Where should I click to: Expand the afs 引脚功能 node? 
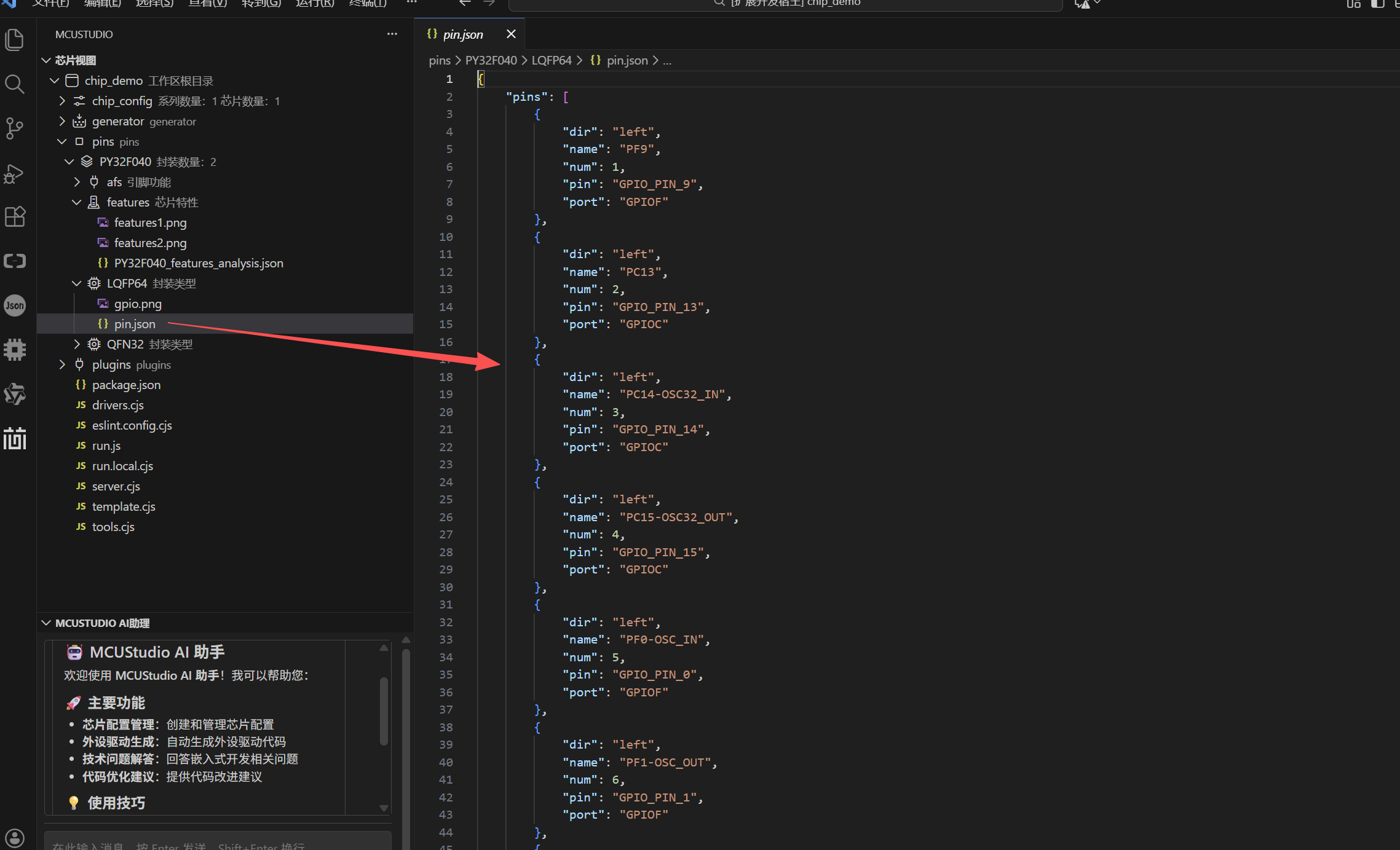[76, 181]
